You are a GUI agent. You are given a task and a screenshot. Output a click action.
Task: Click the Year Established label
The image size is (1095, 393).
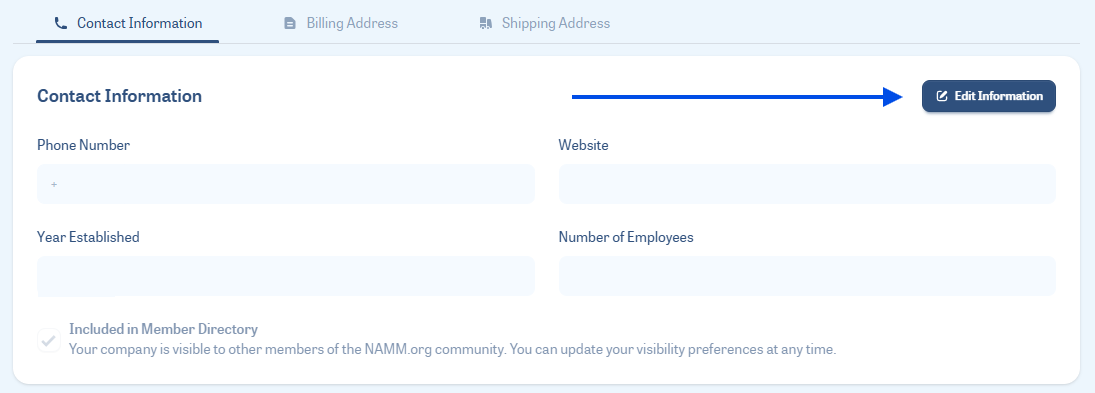pos(88,237)
